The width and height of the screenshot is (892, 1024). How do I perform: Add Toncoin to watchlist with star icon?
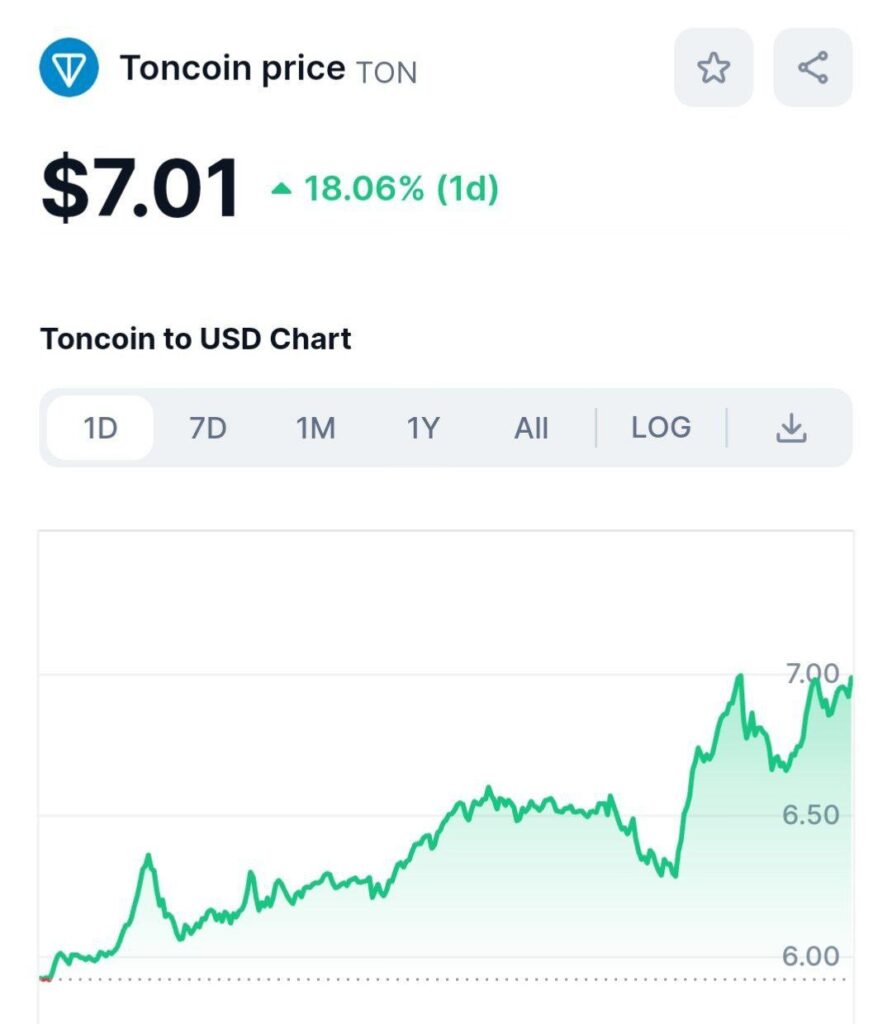click(x=713, y=67)
